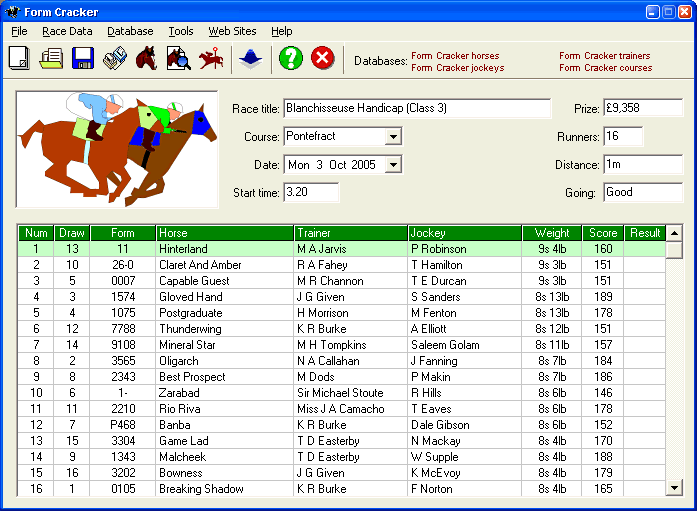Click the Distance input field
The image size is (697, 511).
(643, 164)
